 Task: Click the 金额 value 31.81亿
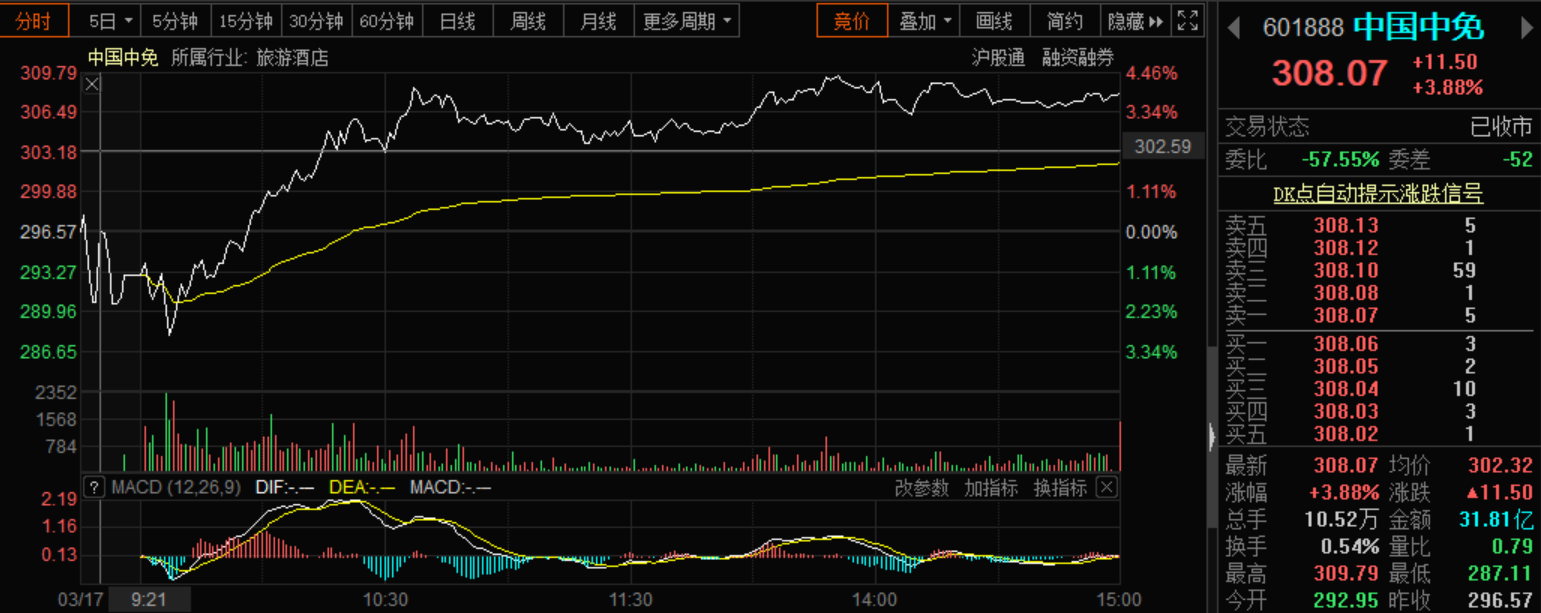click(1496, 519)
